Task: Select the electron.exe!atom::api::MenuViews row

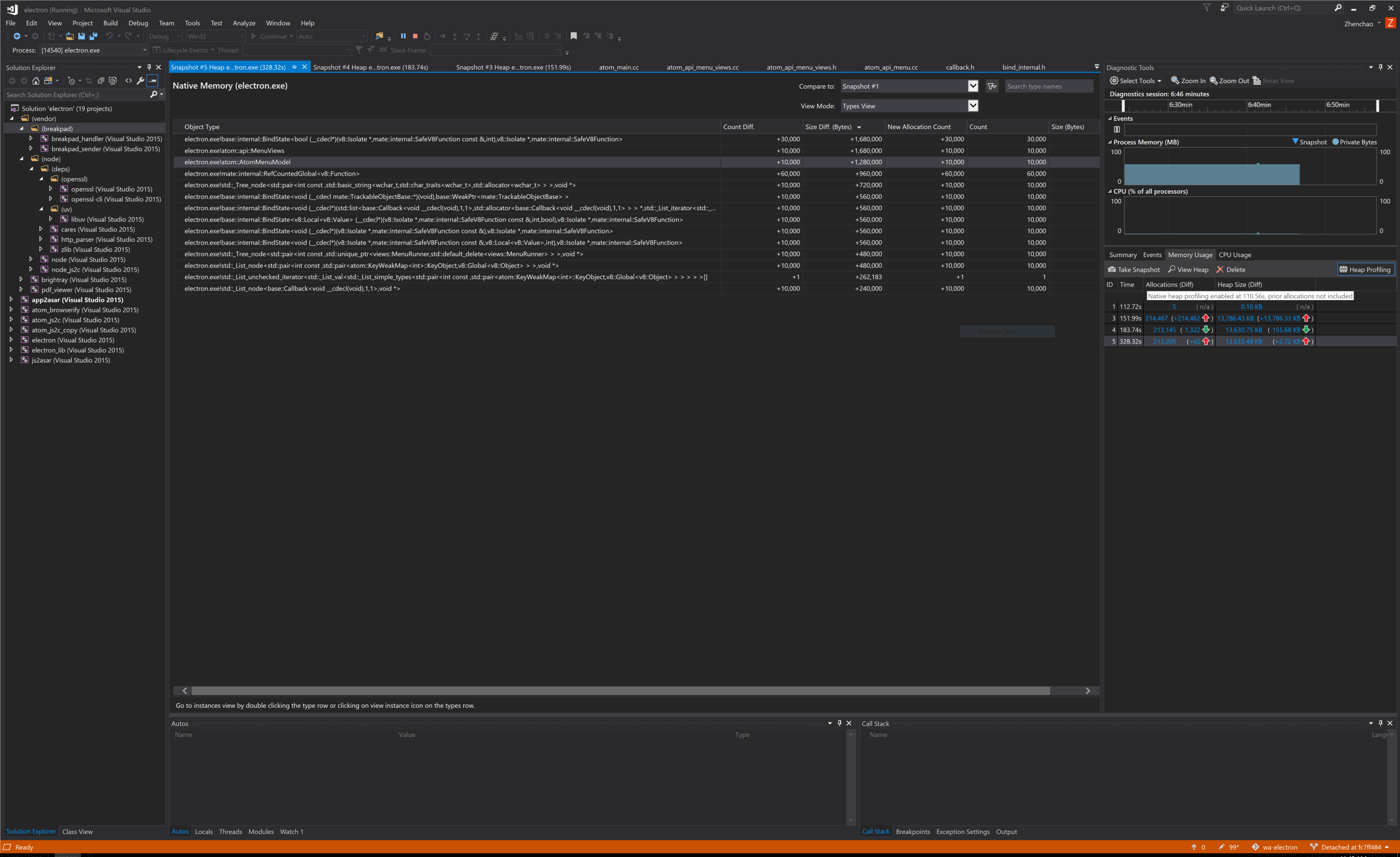Action: click(636, 150)
